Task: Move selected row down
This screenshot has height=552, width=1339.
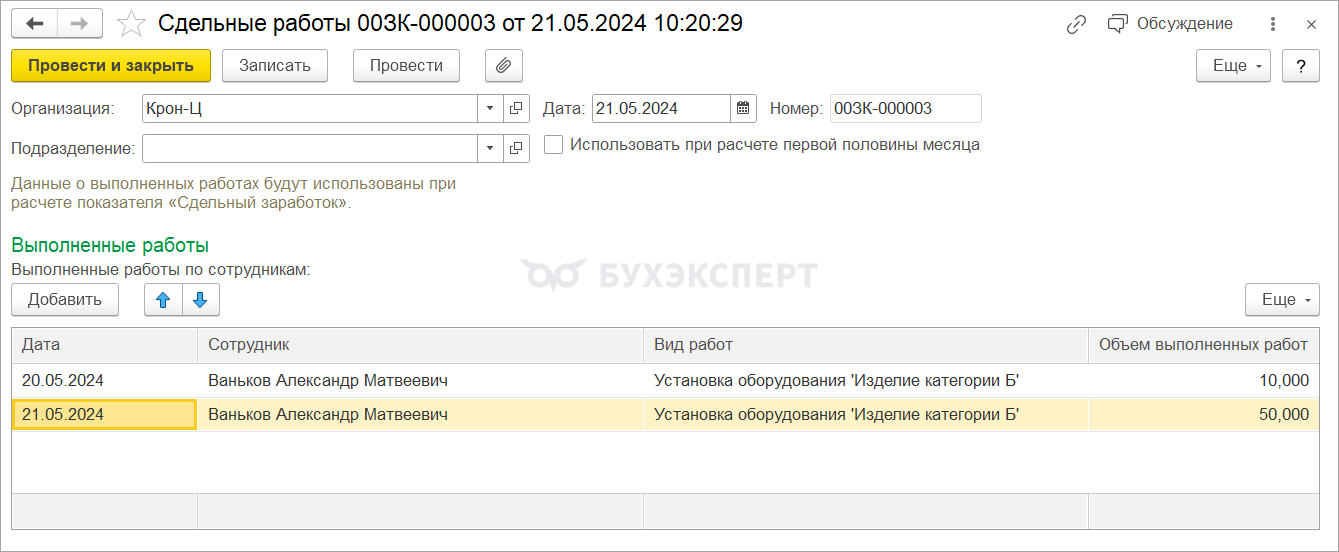Action: pyautogui.click(x=200, y=300)
